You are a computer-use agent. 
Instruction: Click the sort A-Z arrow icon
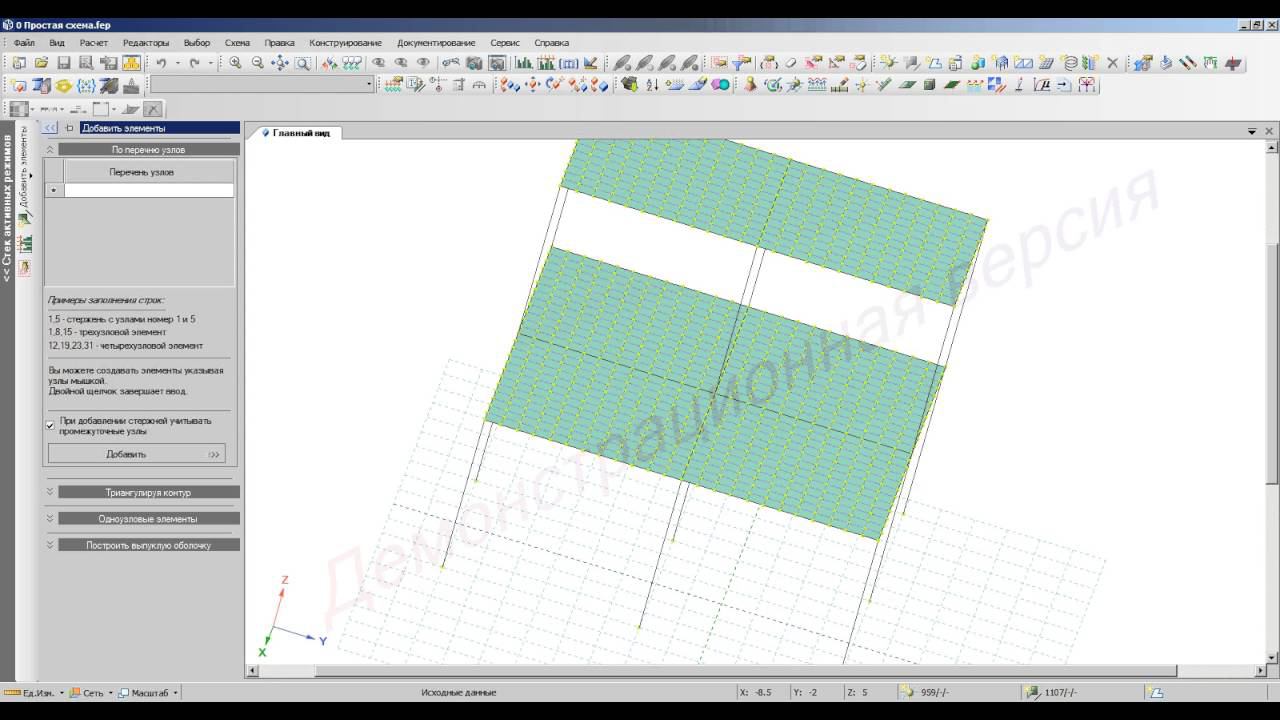pyautogui.click(x=652, y=85)
